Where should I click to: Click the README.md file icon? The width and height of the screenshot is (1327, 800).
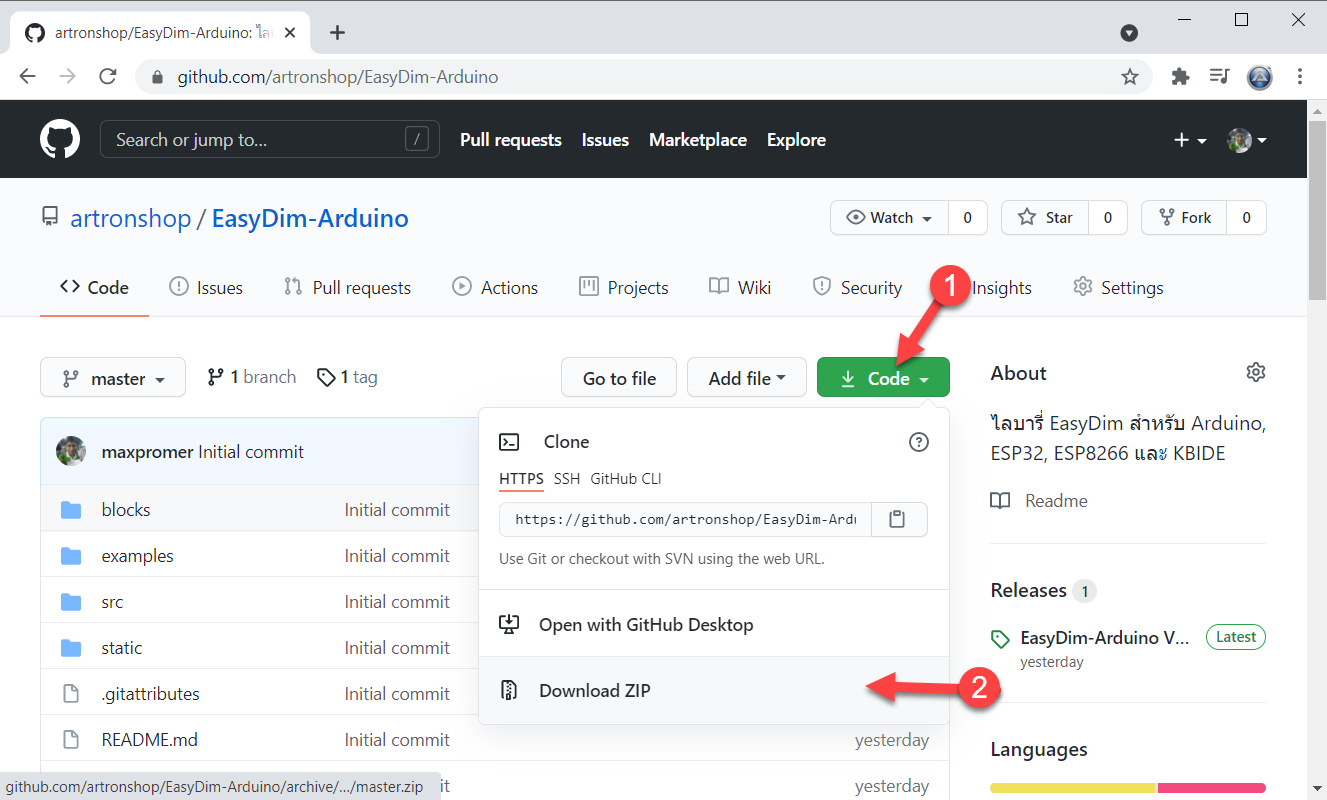[71, 740]
